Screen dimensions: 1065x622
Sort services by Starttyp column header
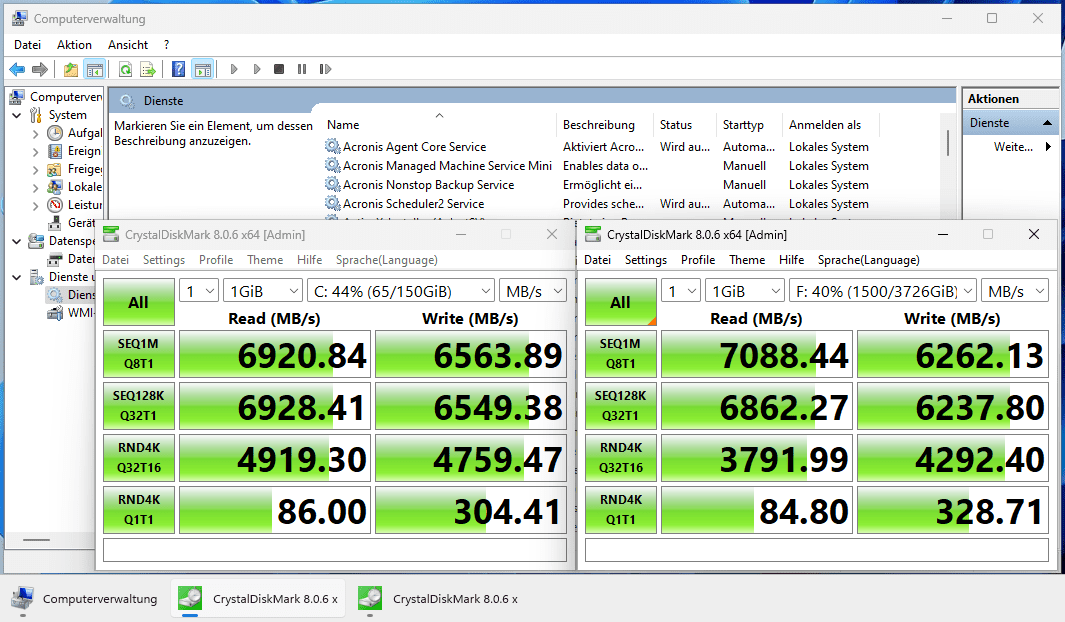tap(748, 125)
